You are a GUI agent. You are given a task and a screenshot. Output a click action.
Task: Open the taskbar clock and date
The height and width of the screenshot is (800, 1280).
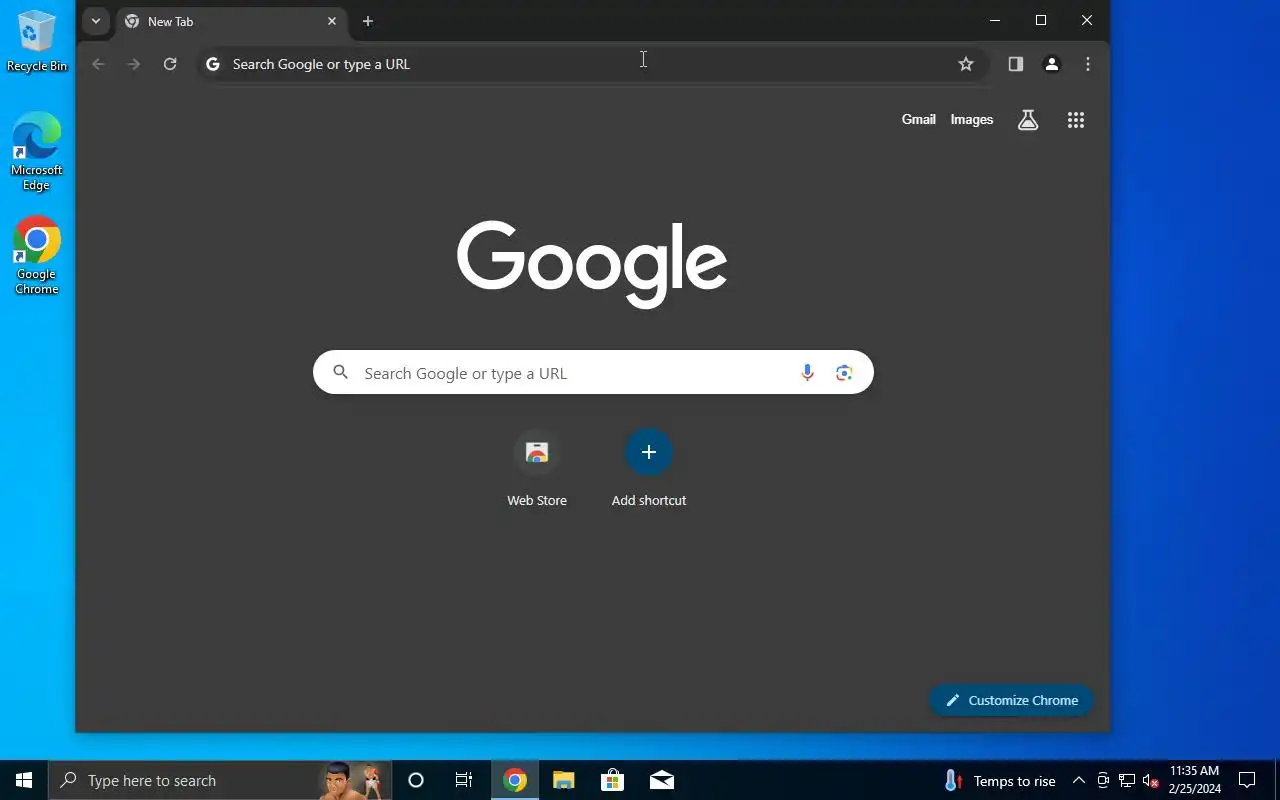(1194, 780)
